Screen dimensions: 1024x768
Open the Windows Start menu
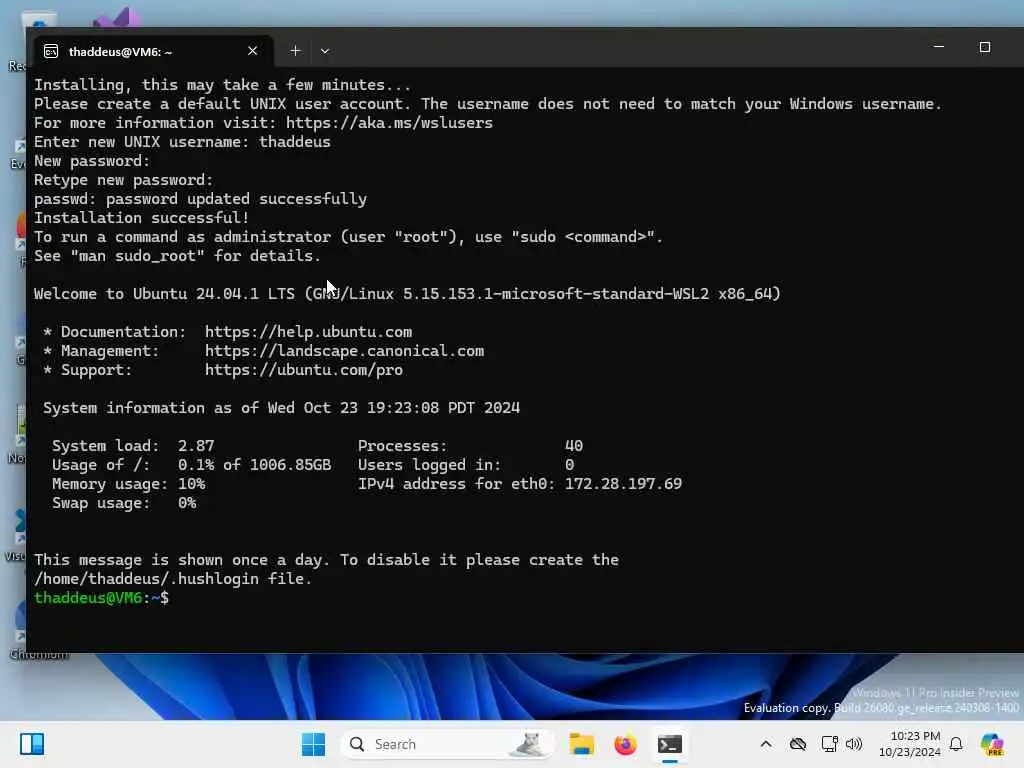[x=313, y=744]
